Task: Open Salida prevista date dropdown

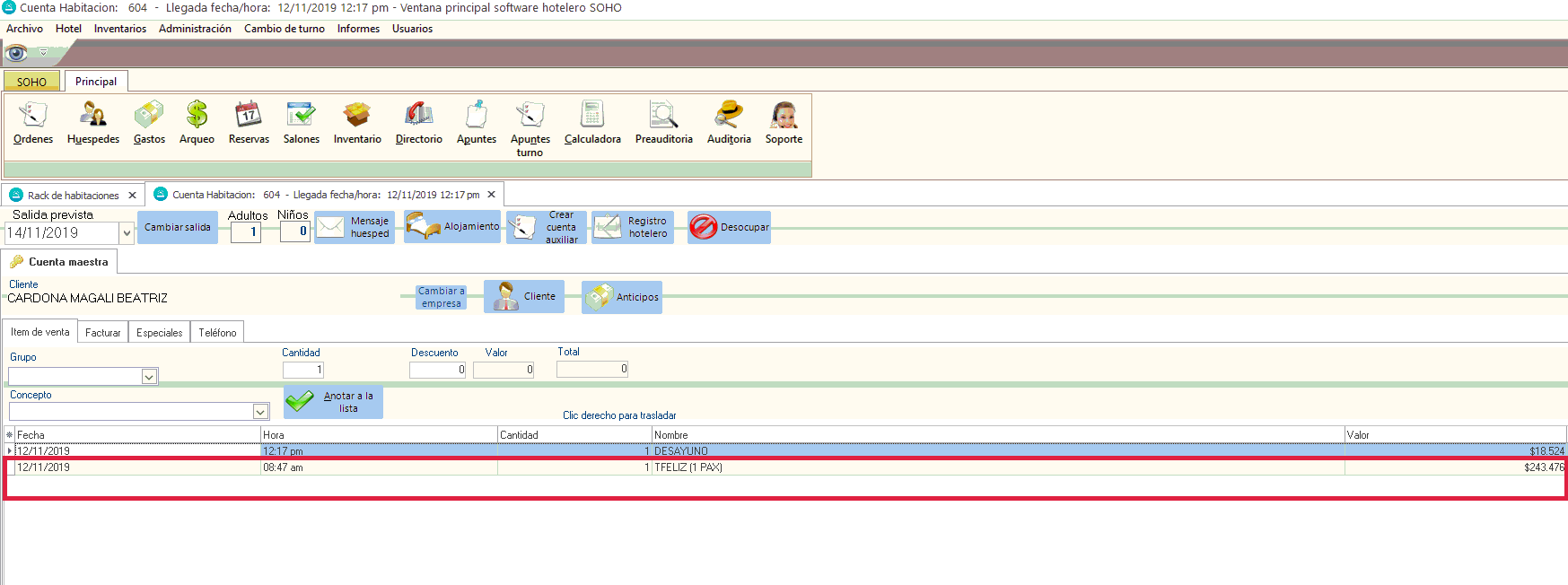Action: [x=127, y=233]
